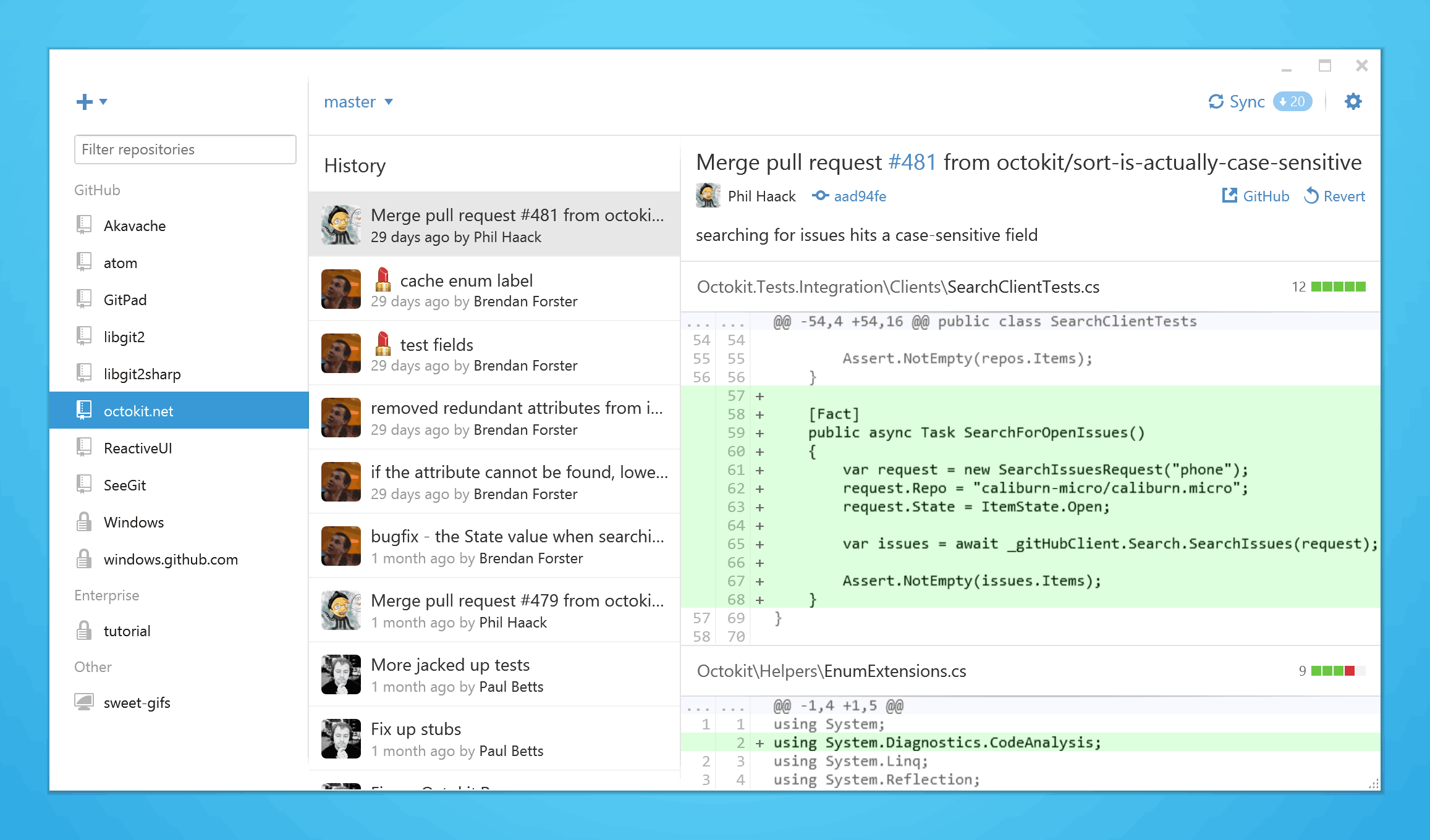The width and height of the screenshot is (1430, 840).
Task: Open pull request #481 link in title
Action: pos(912,162)
